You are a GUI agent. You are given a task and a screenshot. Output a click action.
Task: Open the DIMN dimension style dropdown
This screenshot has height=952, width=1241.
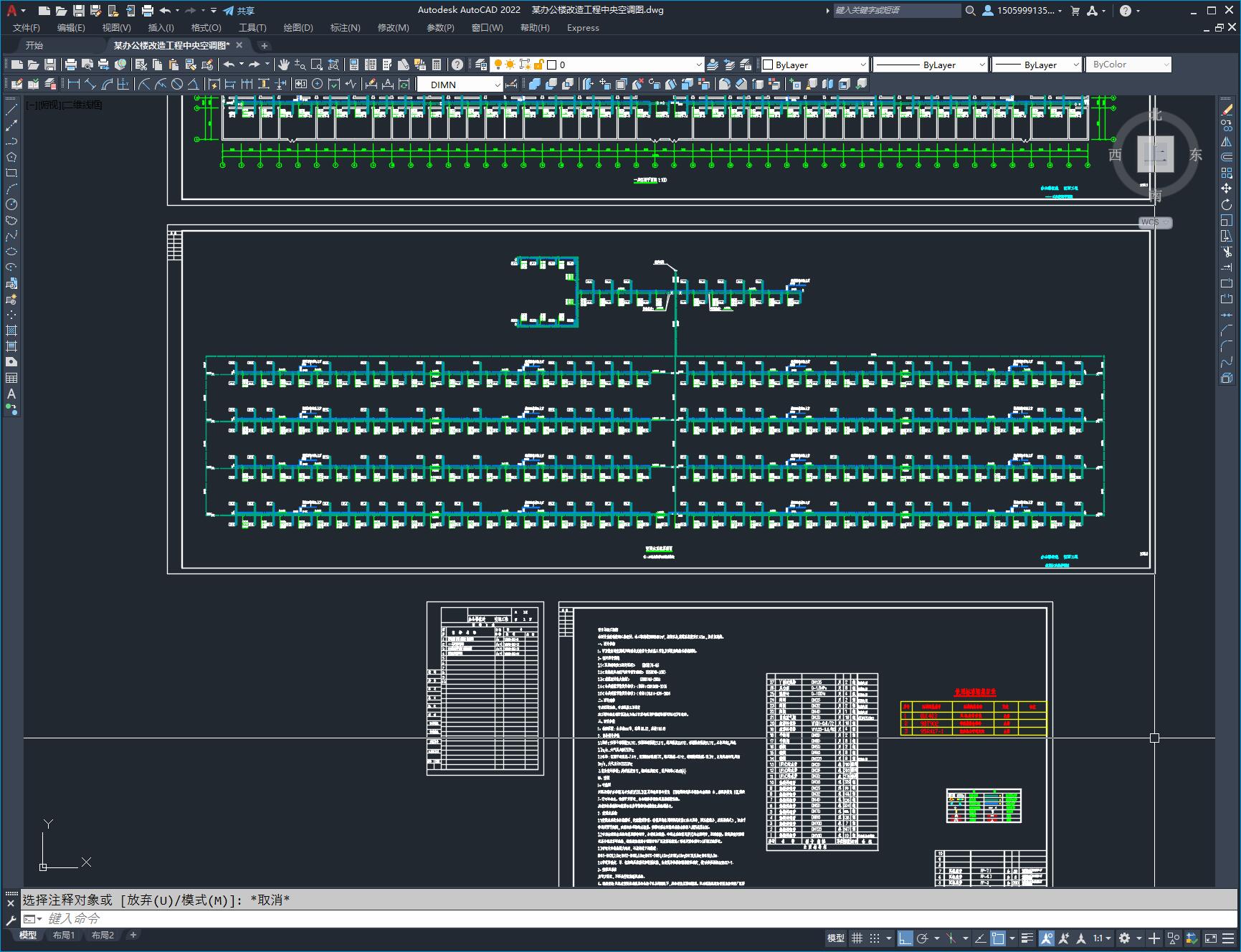[x=460, y=85]
